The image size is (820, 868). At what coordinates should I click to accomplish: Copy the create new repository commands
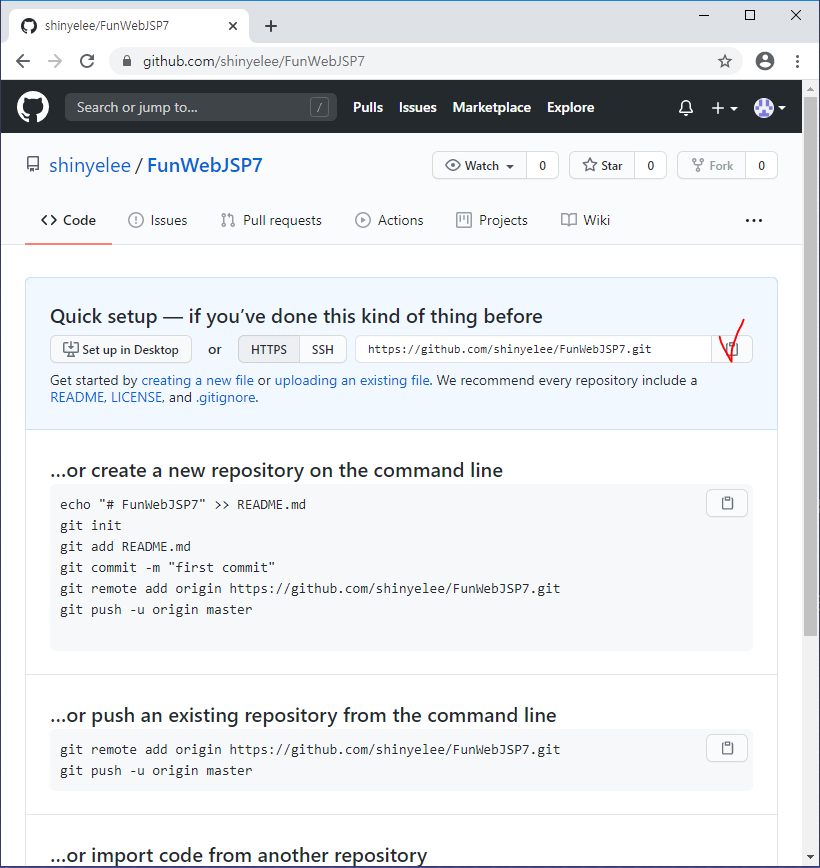[x=727, y=503]
